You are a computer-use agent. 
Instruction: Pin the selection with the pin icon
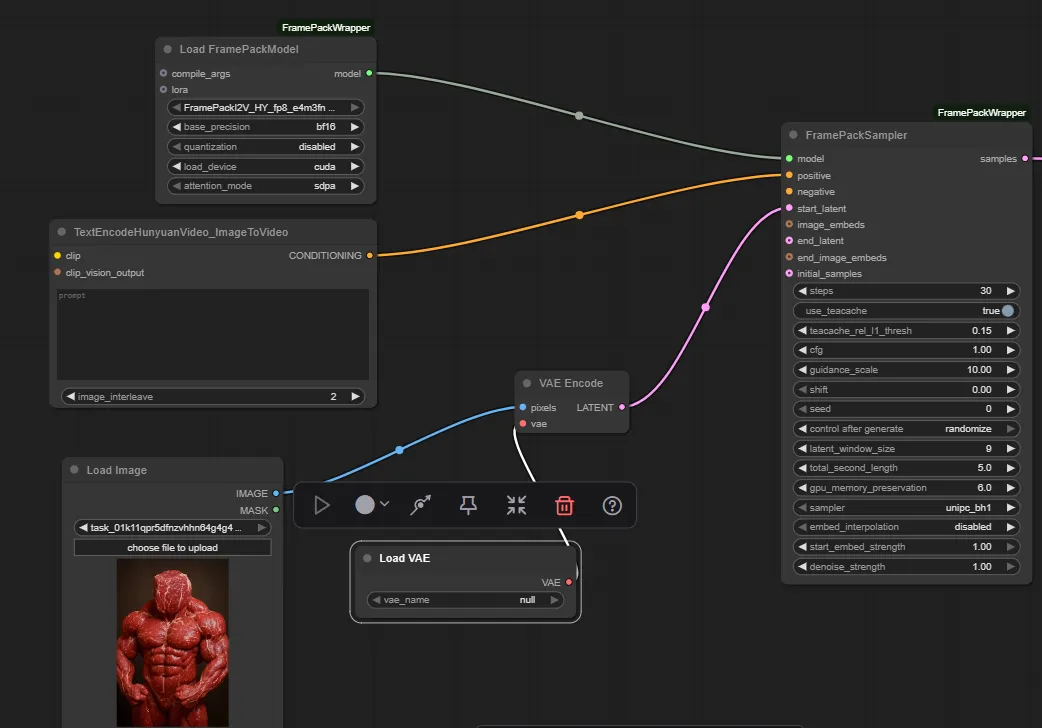pos(468,505)
